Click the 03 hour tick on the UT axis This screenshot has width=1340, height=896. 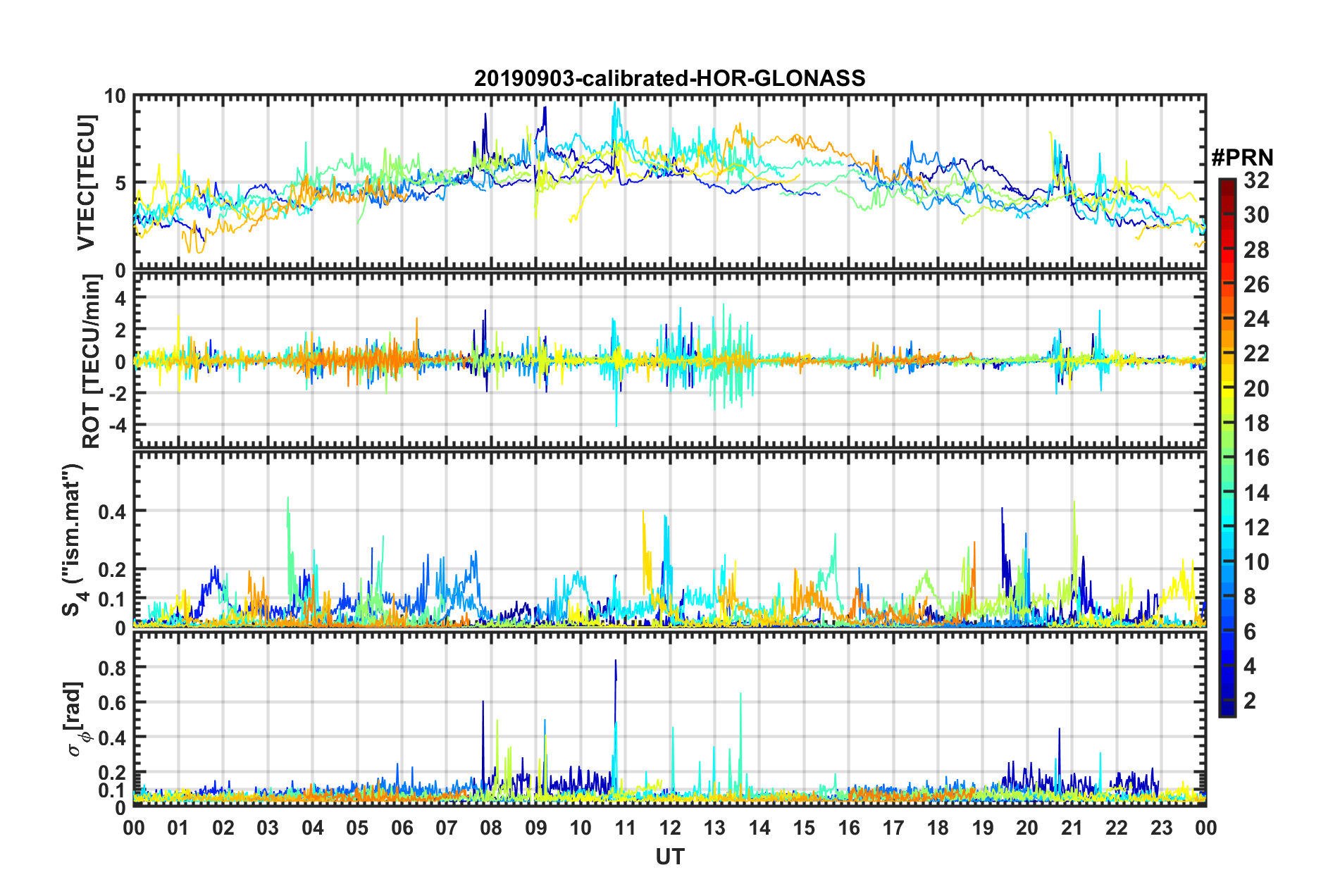[268, 827]
